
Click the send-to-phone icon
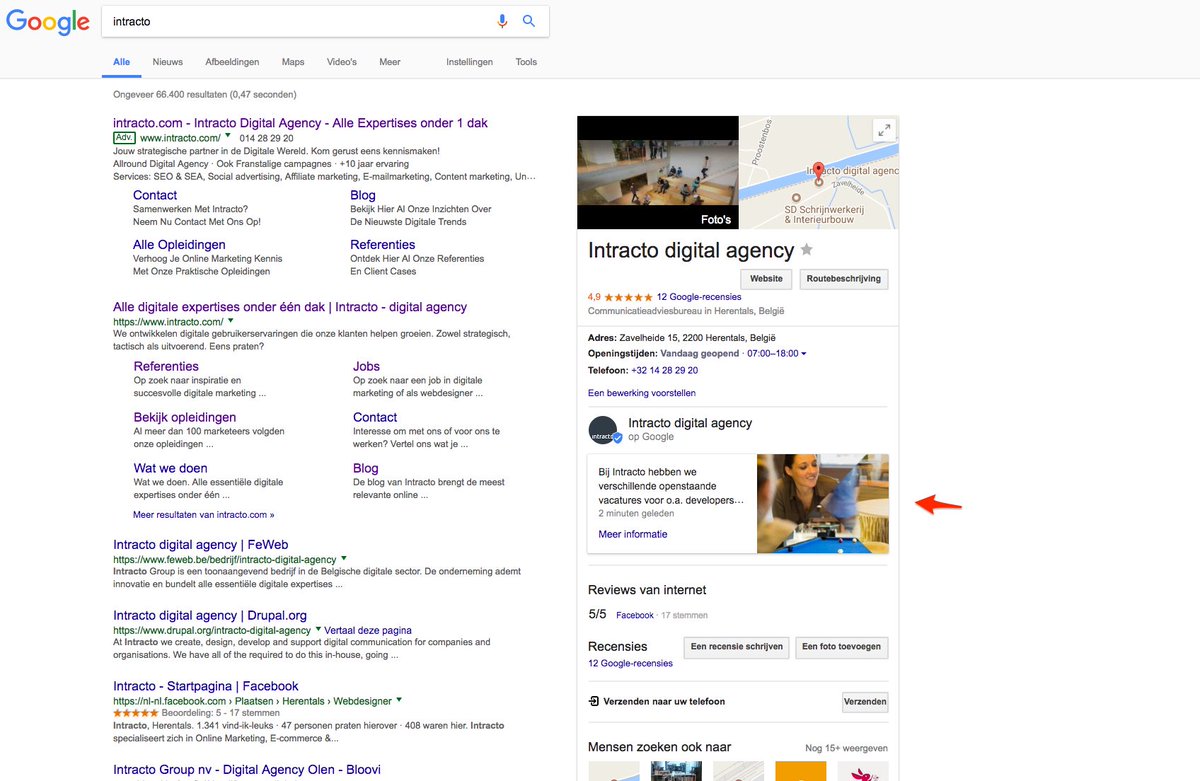pyautogui.click(x=594, y=701)
